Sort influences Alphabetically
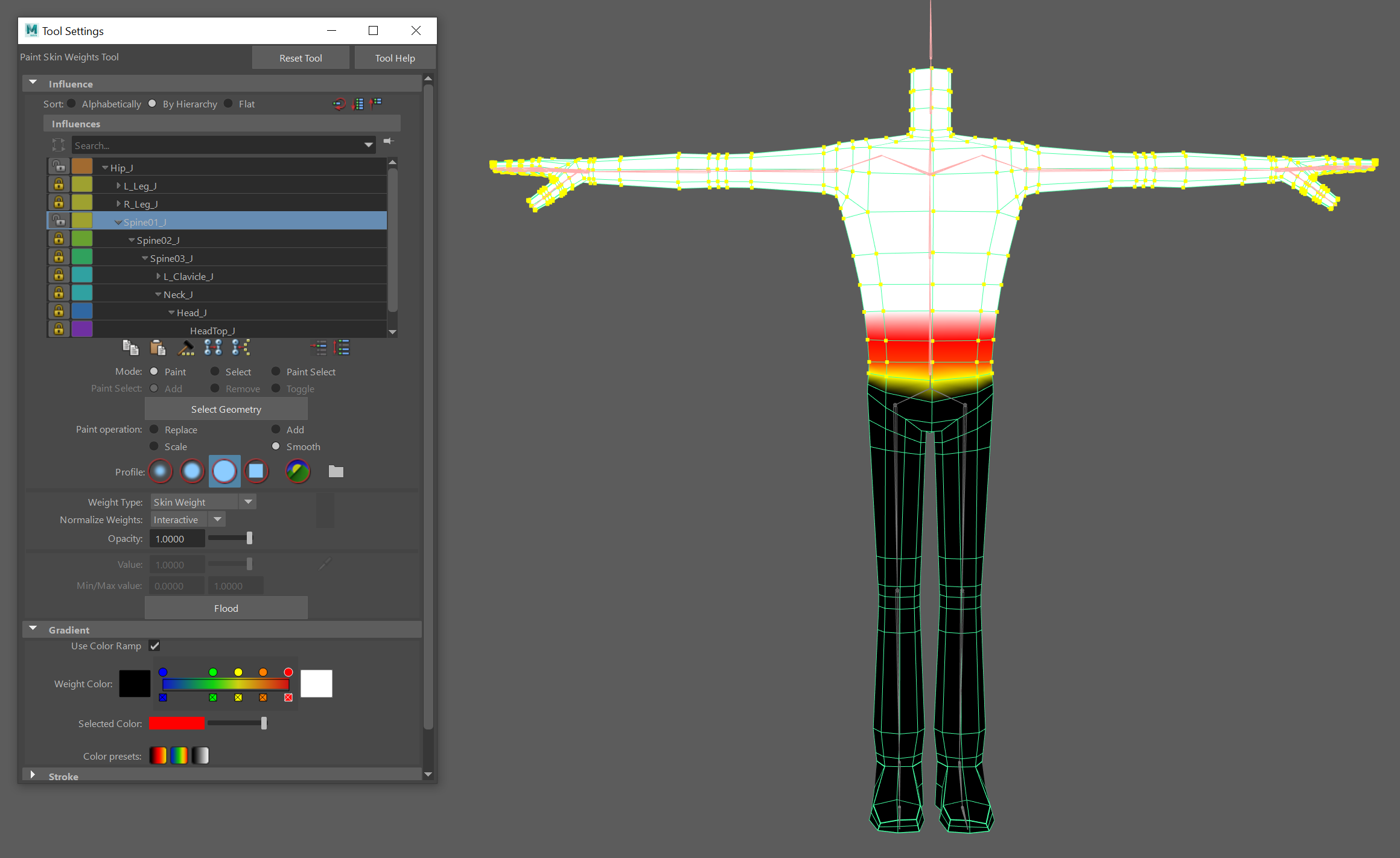The height and width of the screenshot is (858, 1400). pos(72,104)
